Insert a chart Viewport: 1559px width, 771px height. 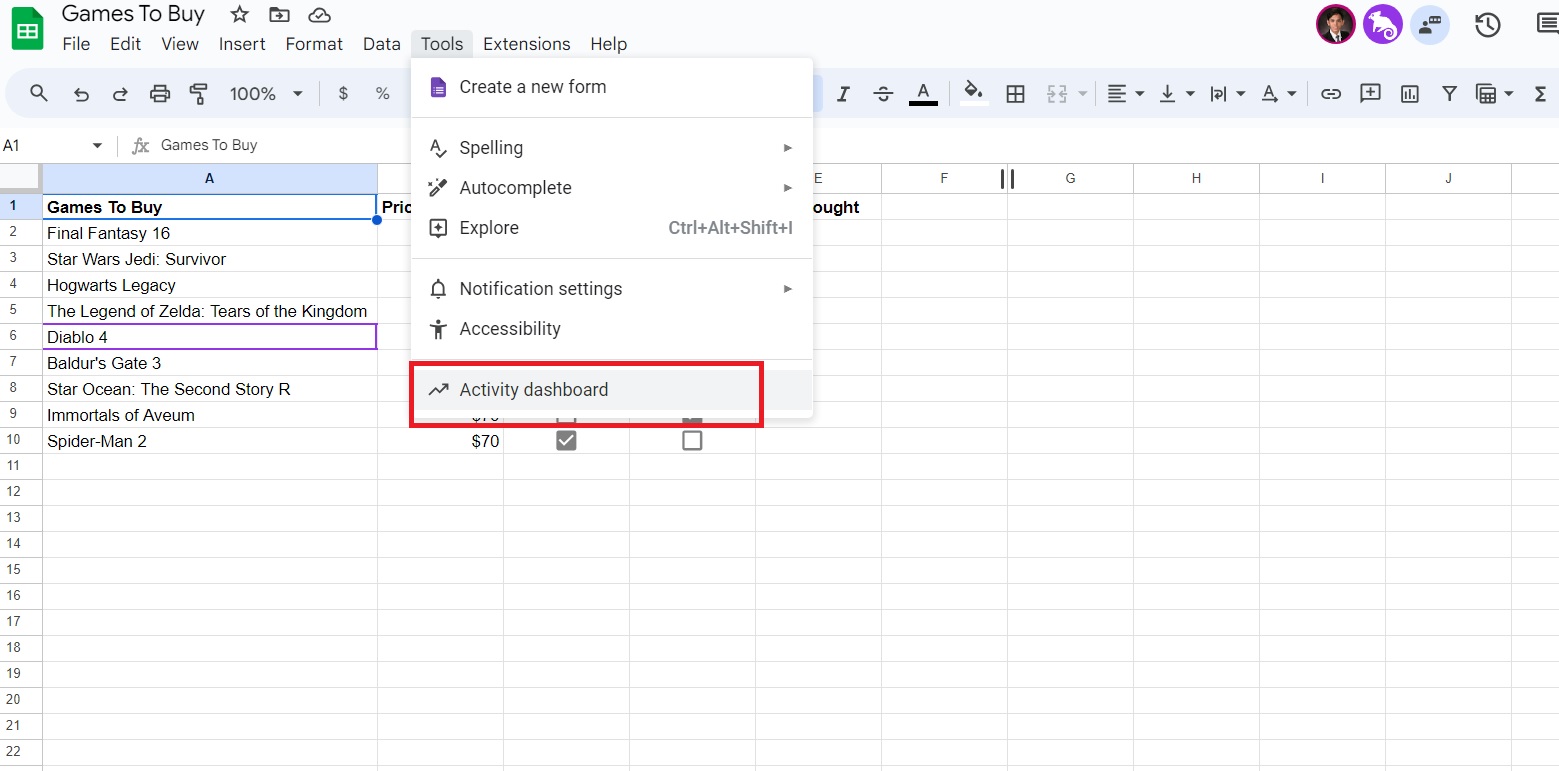pos(1410,94)
